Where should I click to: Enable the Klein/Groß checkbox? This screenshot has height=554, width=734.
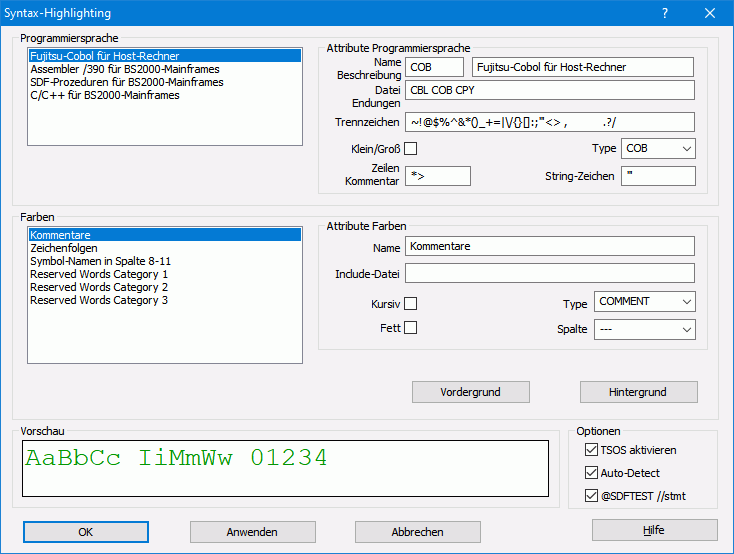point(410,149)
